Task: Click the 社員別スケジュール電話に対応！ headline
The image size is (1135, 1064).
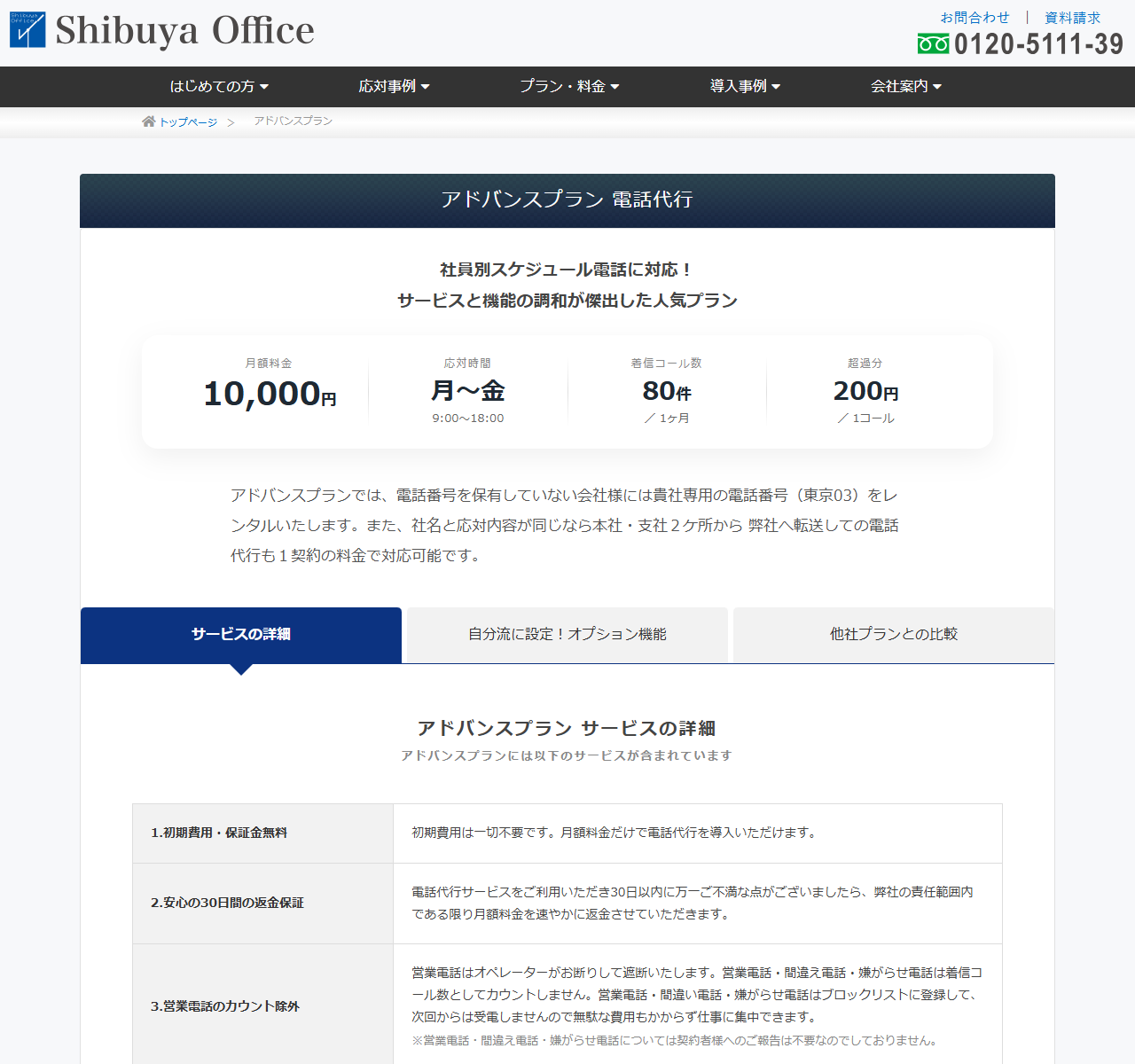Action: click(x=567, y=270)
